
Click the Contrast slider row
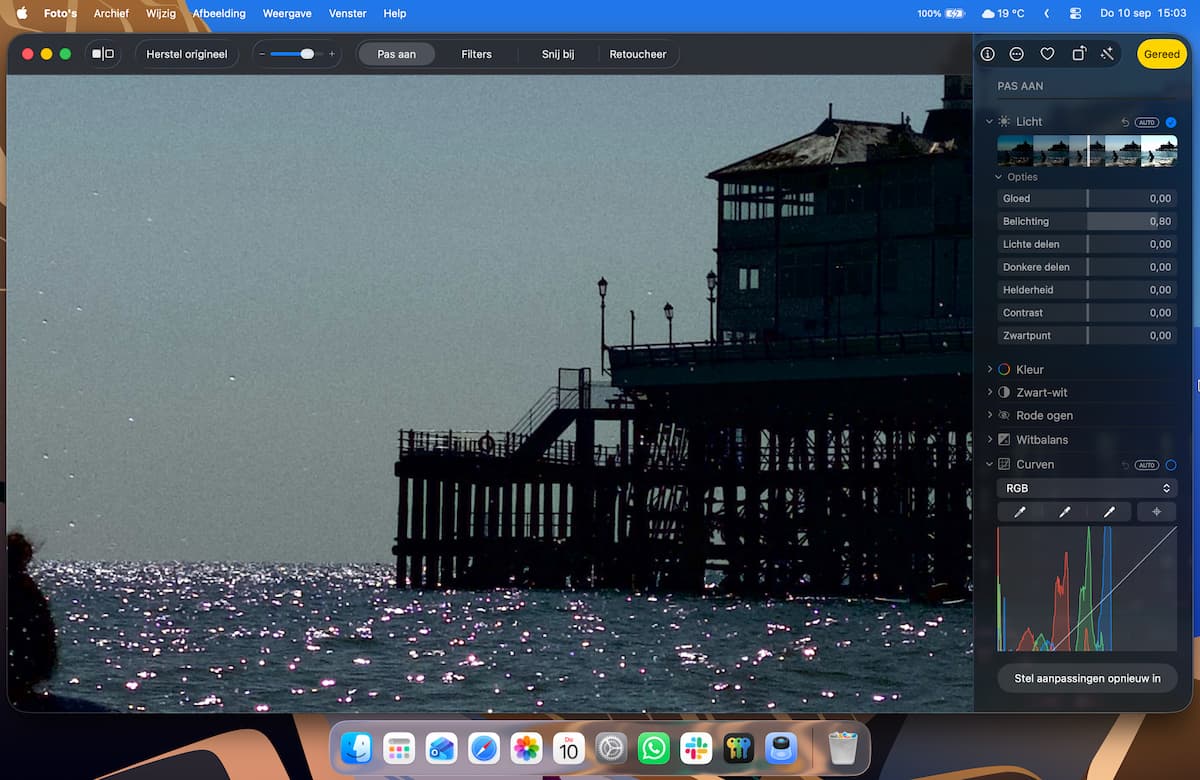click(x=1087, y=313)
